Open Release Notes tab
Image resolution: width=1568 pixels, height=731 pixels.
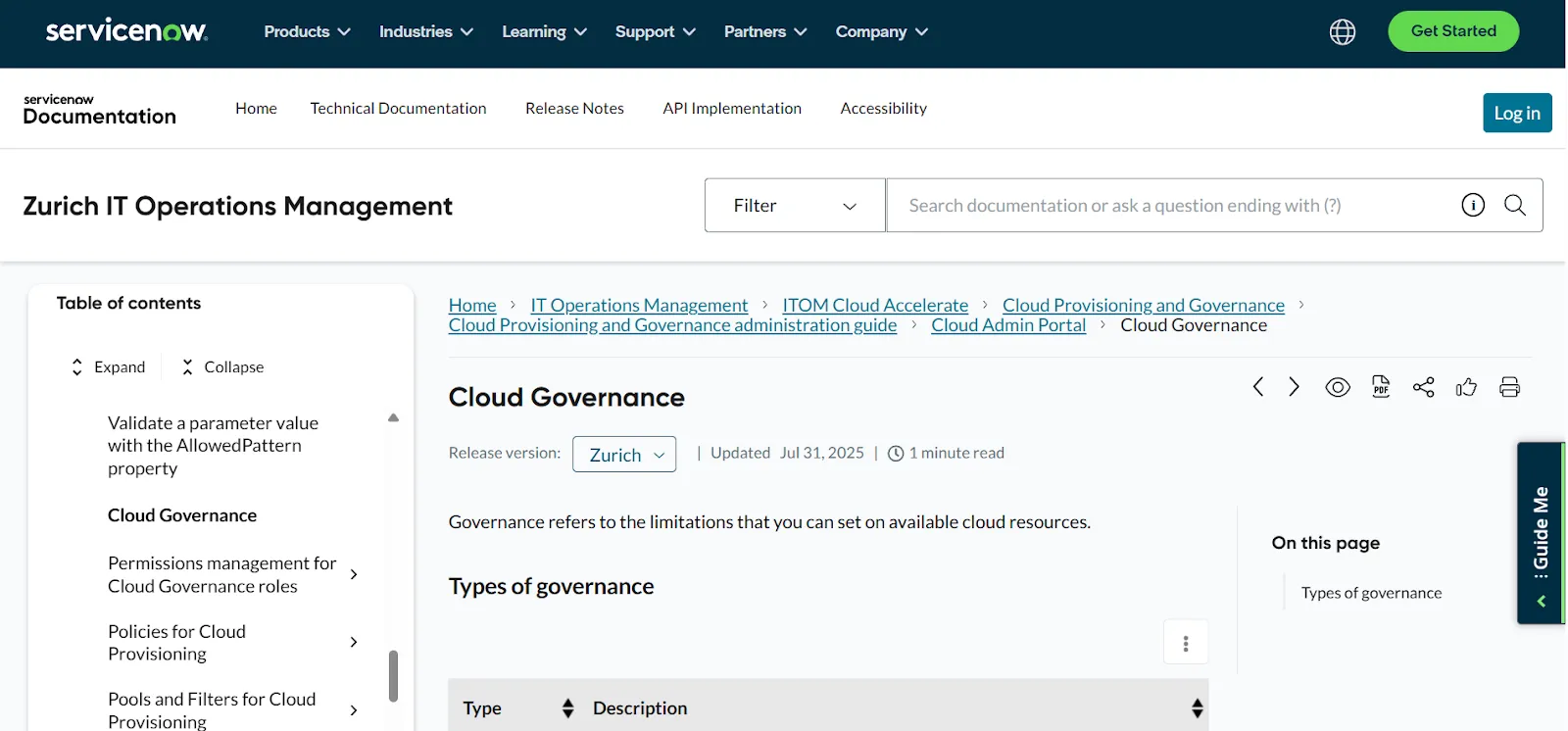point(574,108)
